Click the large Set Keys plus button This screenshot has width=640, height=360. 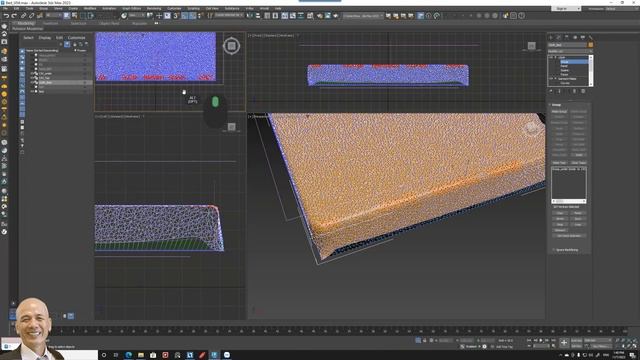point(564,343)
